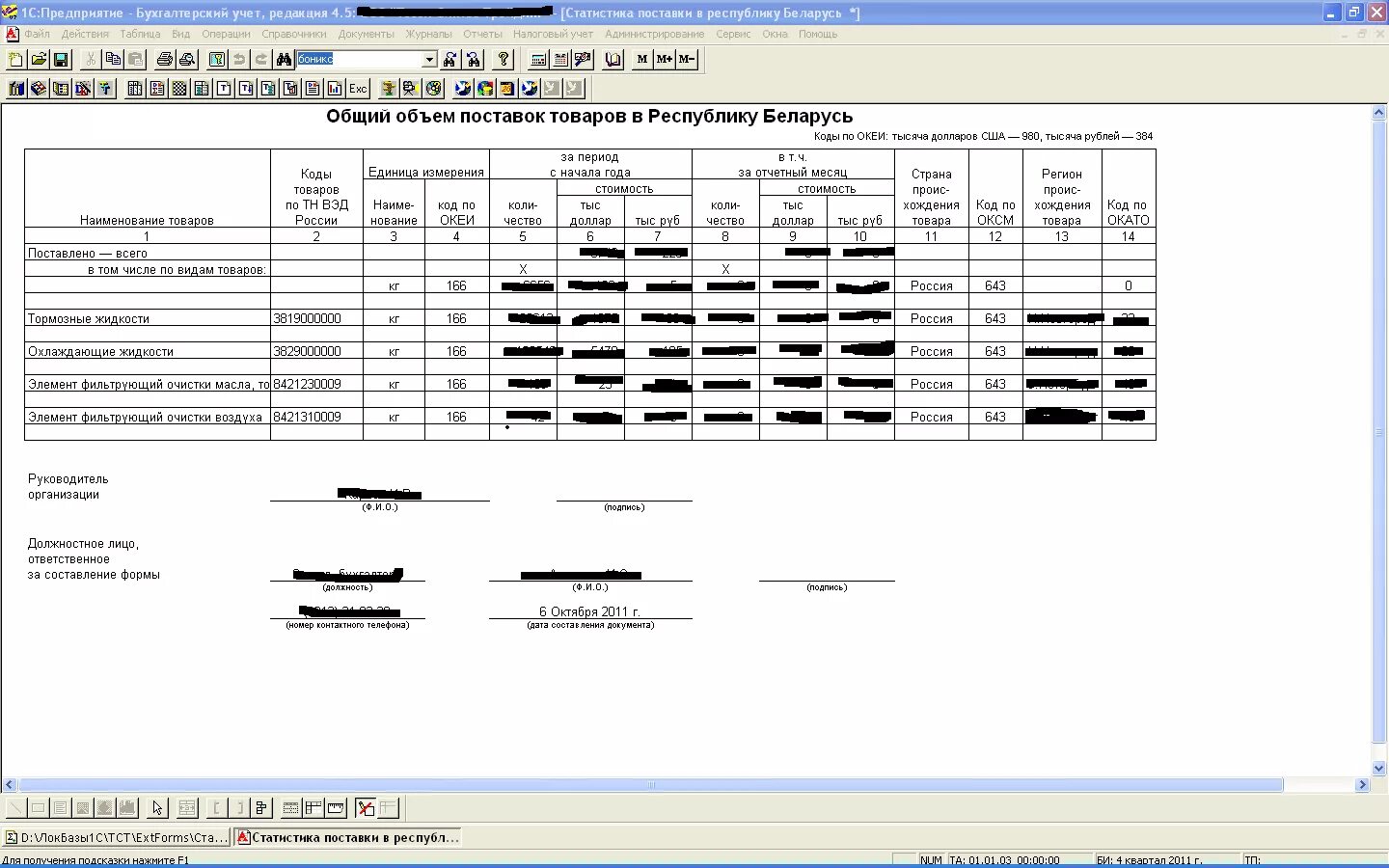Select the cell 'Элемент фильтрующий очистки воздуха'
The width and height of the screenshot is (1389, 868).
click(x=148, y=417)
